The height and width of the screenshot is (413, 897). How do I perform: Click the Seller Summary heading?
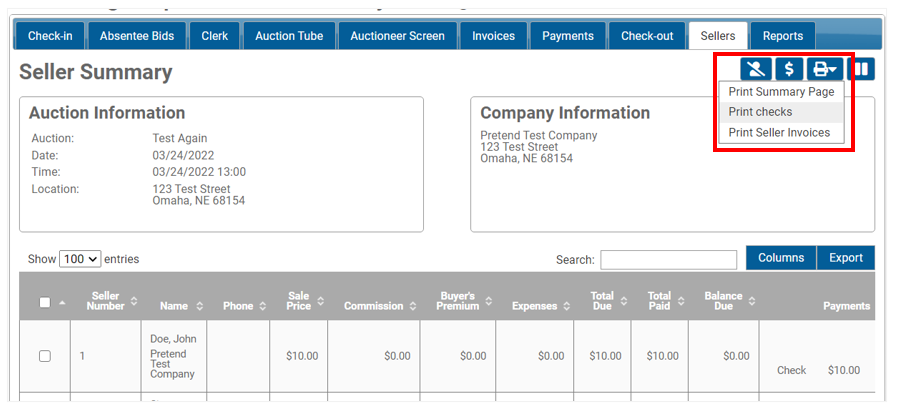click(96, 73)
